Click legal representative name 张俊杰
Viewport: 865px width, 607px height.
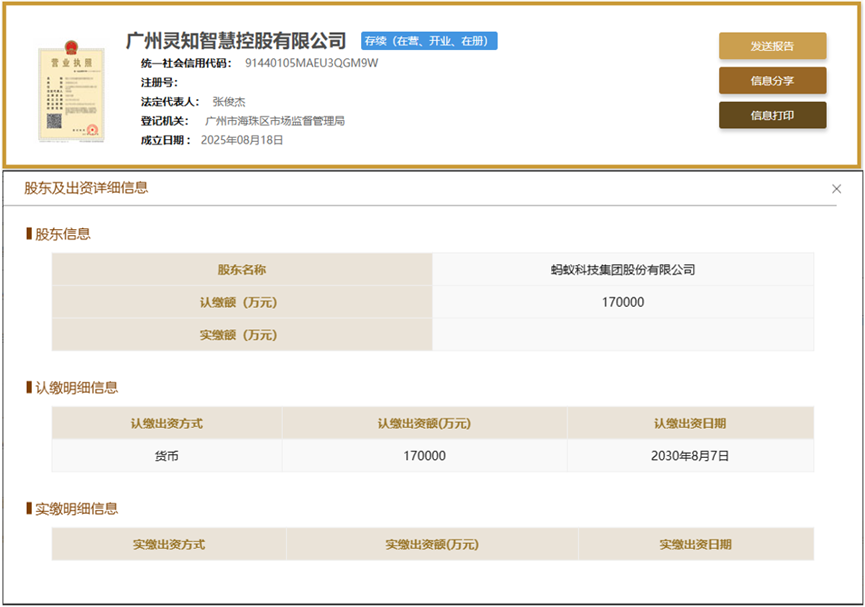pos(229,102)
